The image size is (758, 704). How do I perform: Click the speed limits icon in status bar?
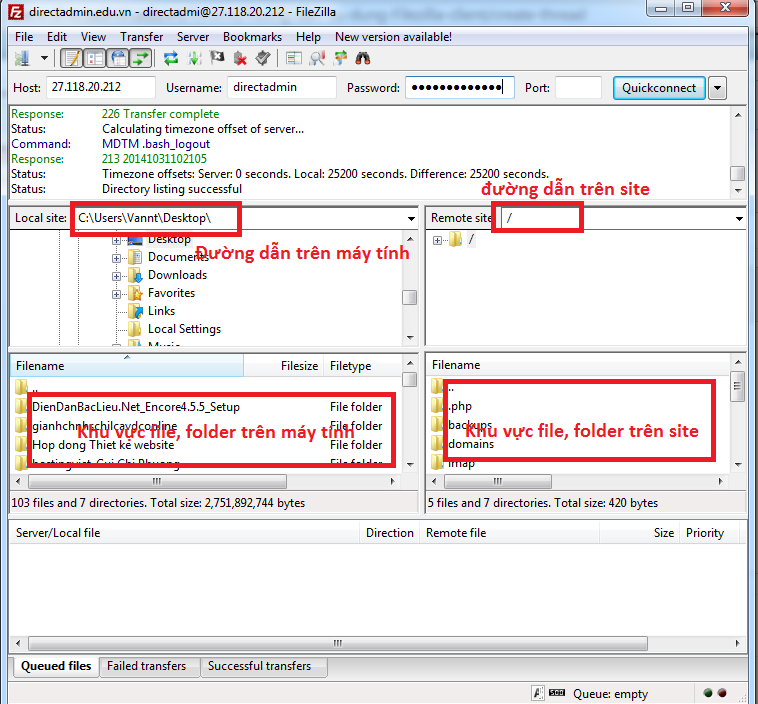tap(557, 693)
